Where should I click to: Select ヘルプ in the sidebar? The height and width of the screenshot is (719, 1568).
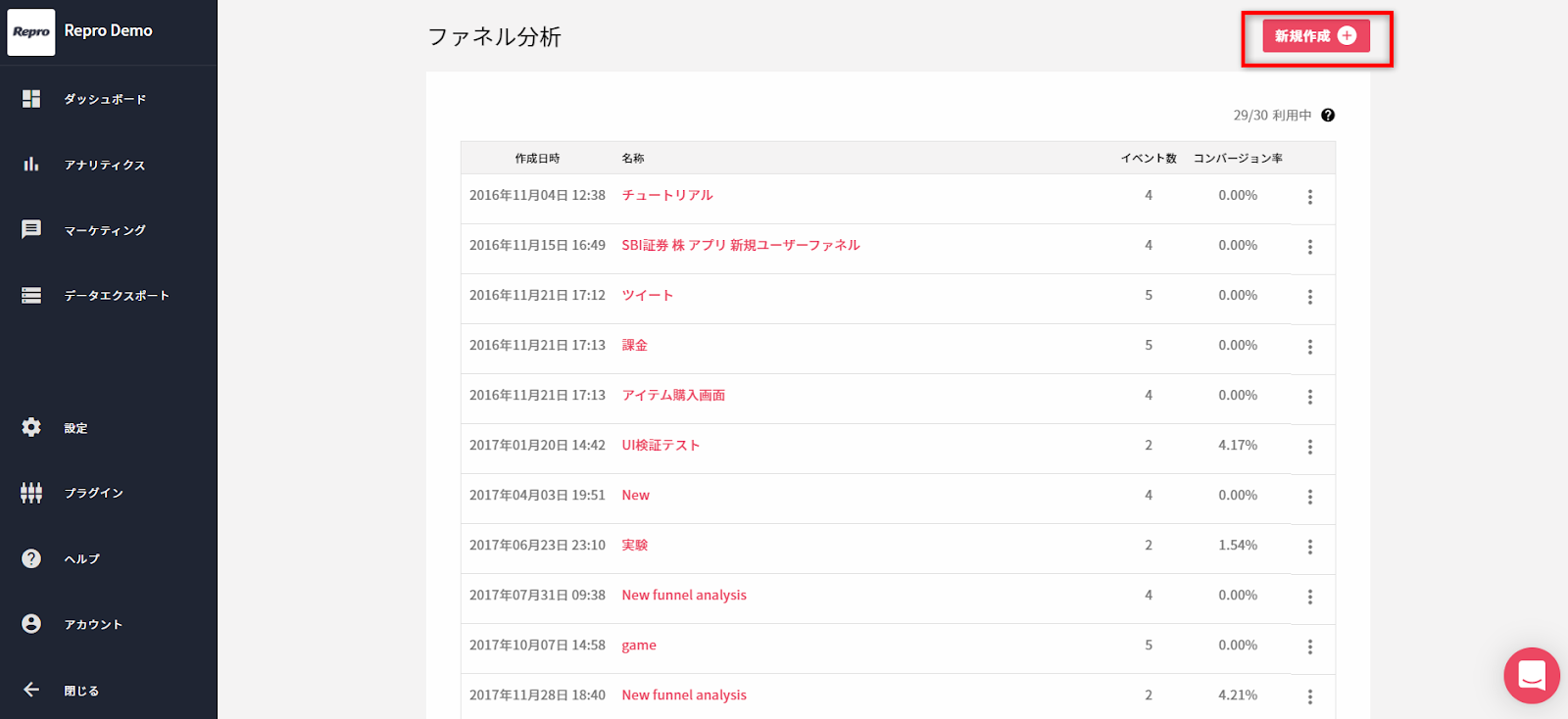pos(81,558)
